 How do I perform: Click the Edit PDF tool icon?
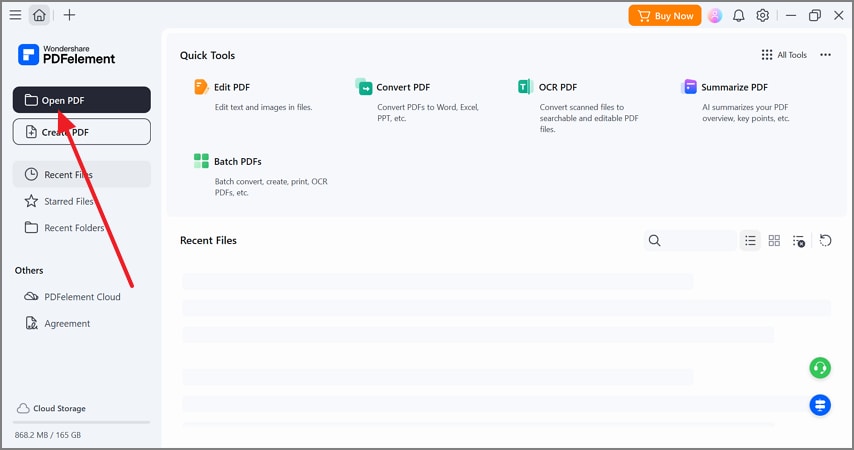tap(201, 87)
